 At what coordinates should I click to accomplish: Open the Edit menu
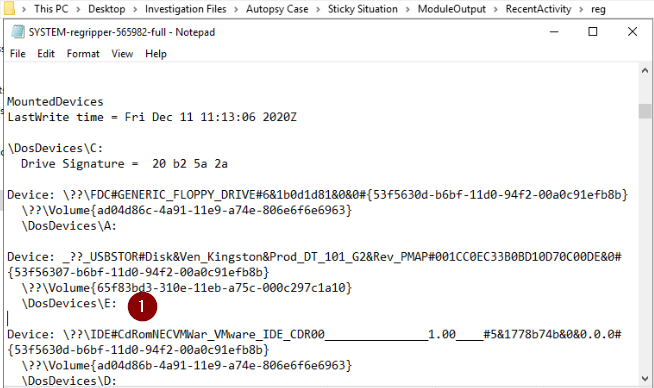pos(46,54)
